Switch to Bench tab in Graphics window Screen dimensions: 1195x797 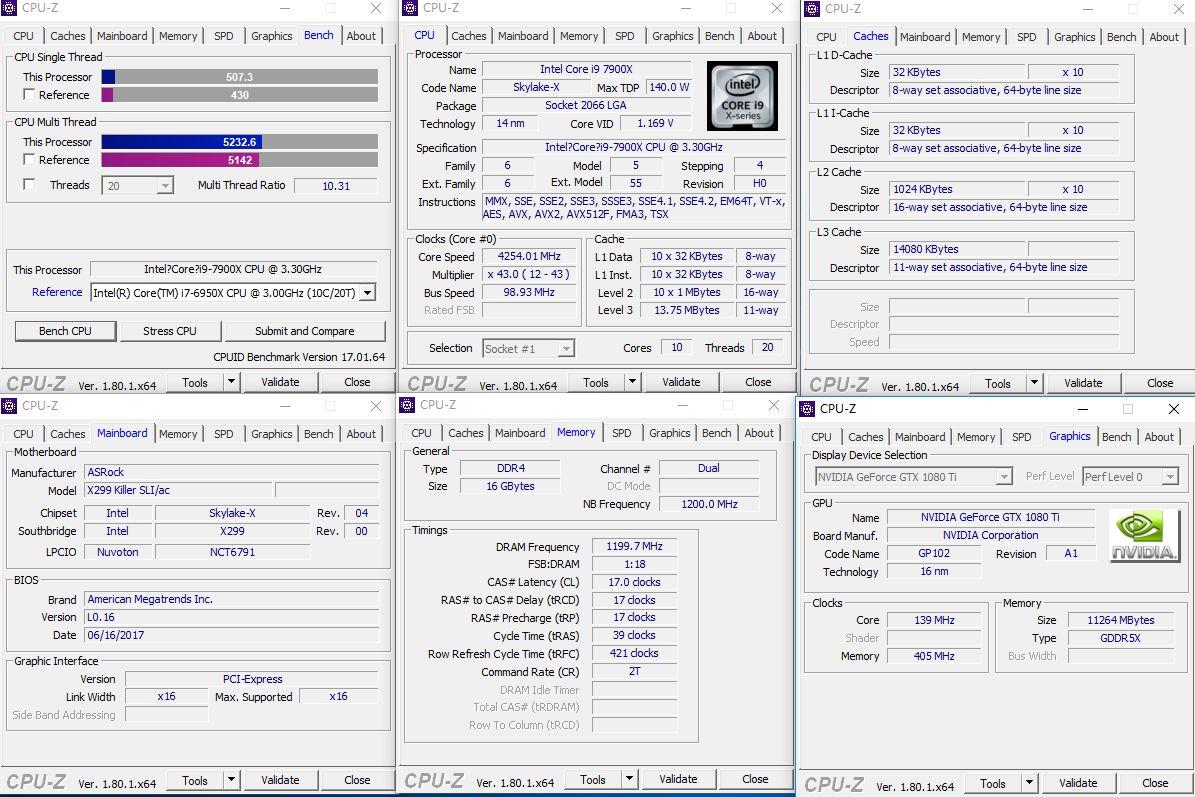coord(1117,437)
